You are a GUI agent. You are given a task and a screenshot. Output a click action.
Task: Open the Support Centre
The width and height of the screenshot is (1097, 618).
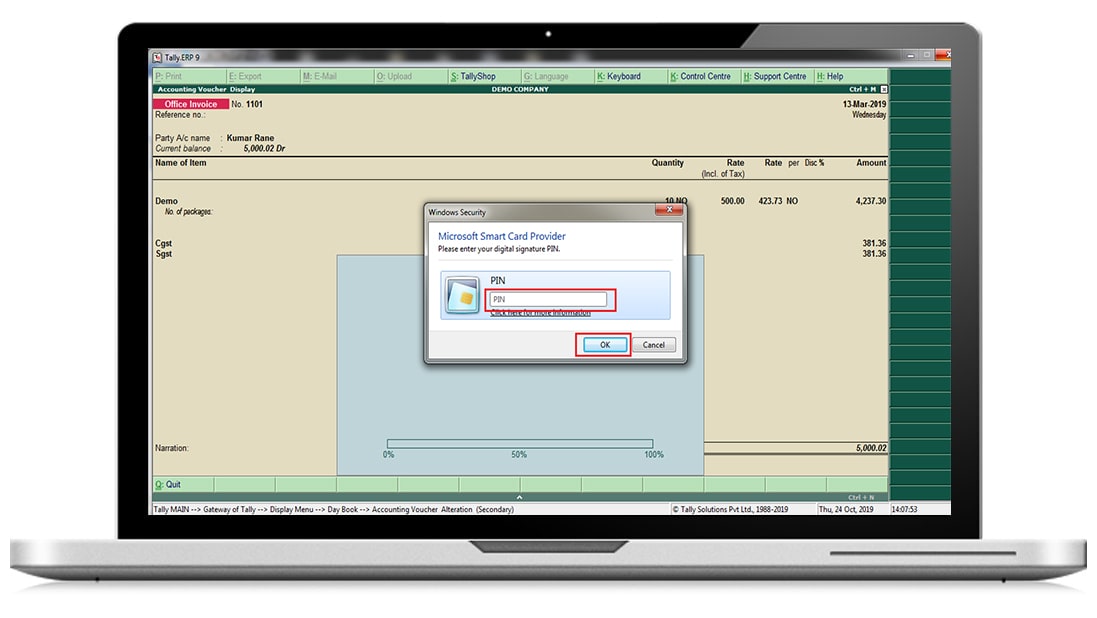tap(778, 76)
